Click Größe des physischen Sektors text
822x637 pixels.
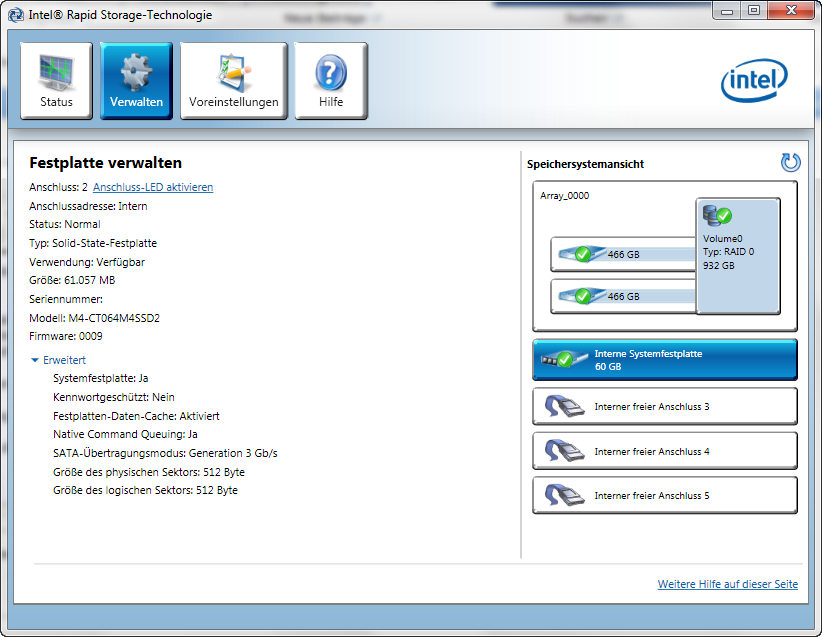point(149,472)
